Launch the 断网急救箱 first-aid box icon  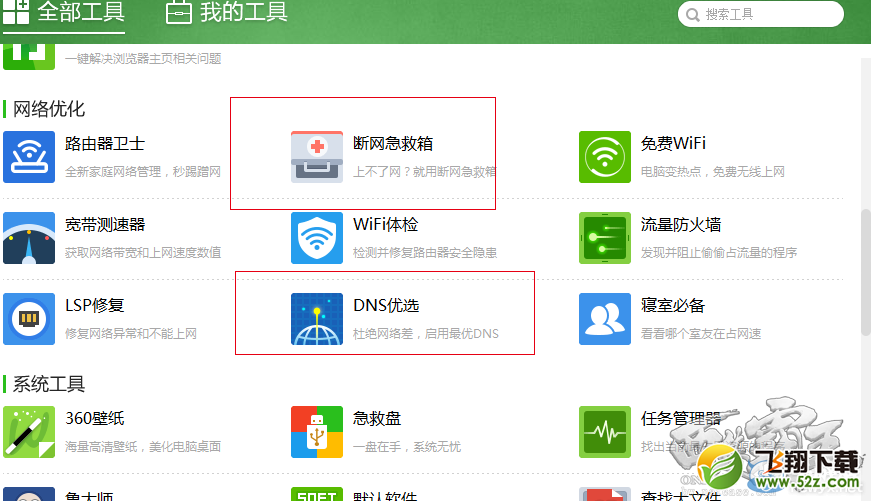pyautogui.click(x=317, y=157)
